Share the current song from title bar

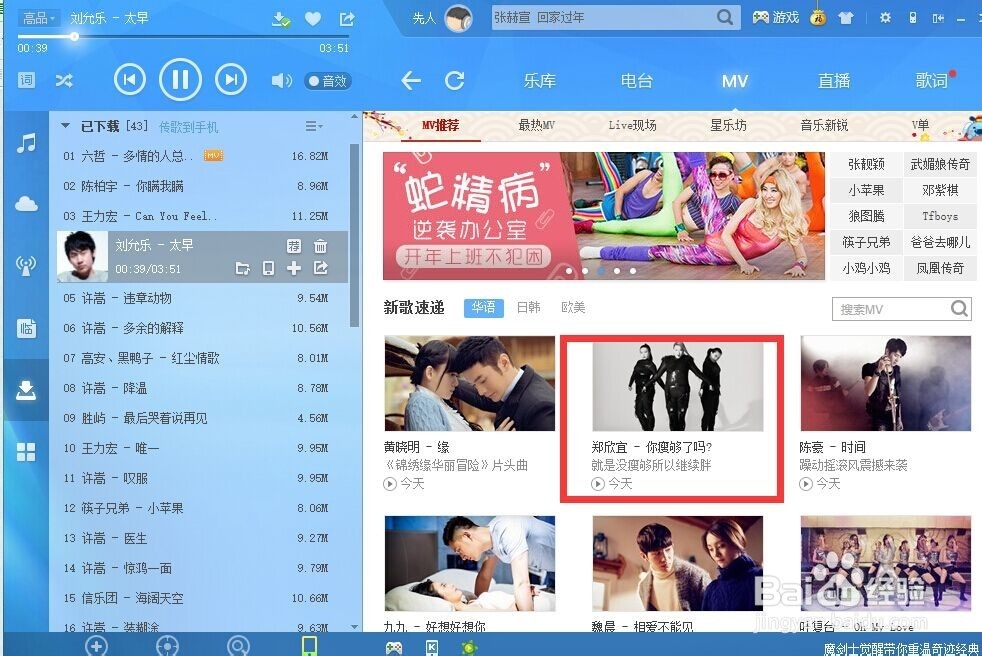click(x=346, y=19)
